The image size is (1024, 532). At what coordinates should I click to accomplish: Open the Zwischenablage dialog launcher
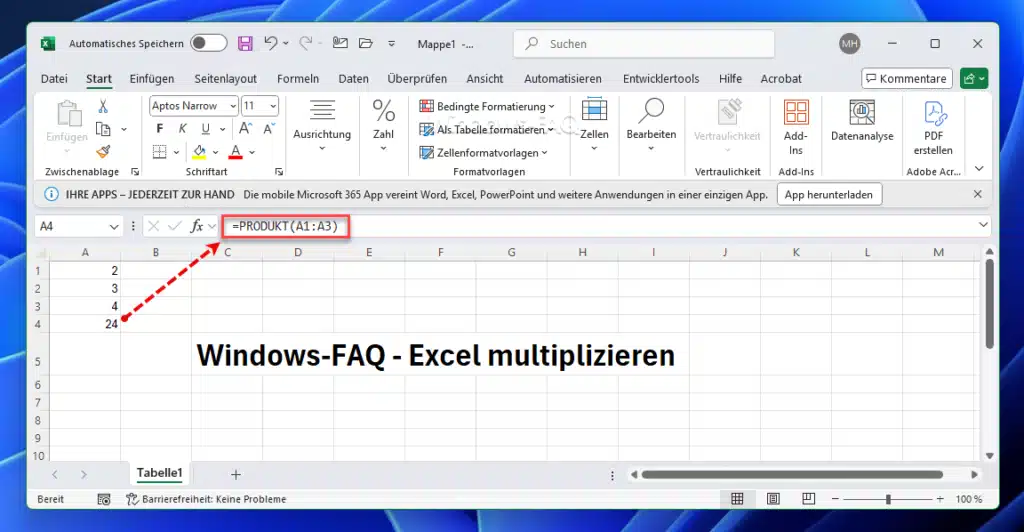[135, 172]
